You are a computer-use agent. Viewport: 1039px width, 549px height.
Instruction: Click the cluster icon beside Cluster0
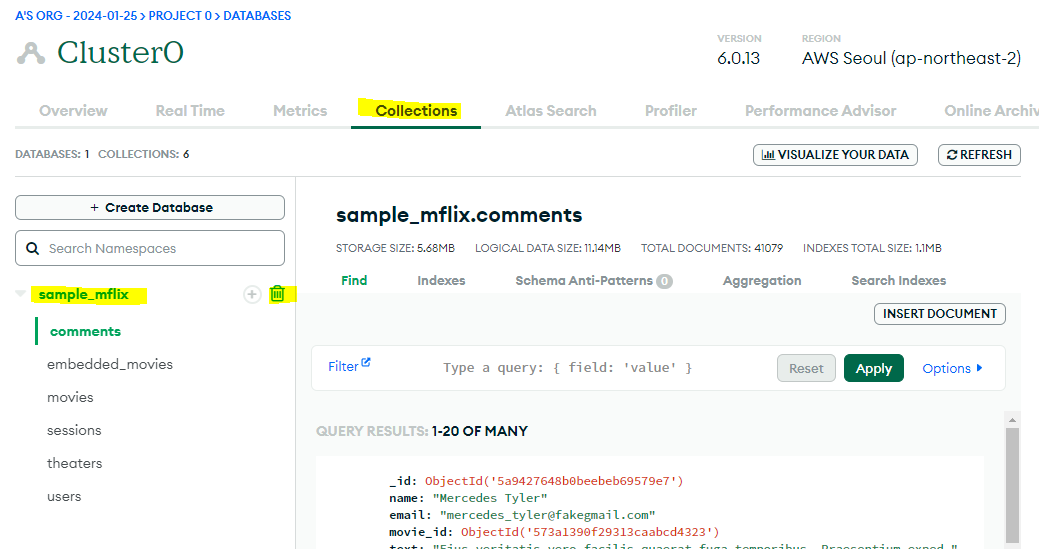pyautogui.click(x=31, y=53)
